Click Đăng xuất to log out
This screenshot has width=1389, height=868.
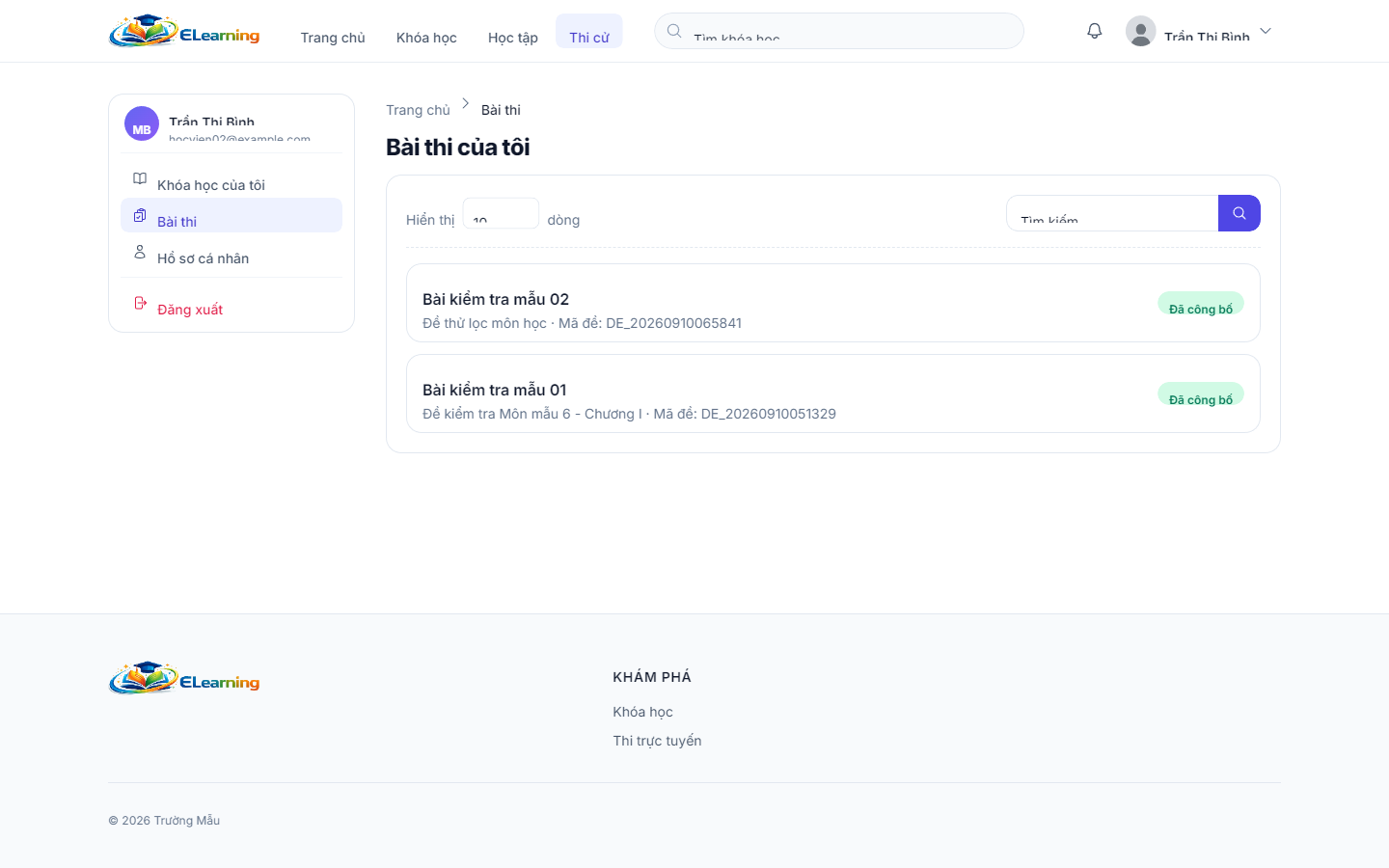[231, 304]
